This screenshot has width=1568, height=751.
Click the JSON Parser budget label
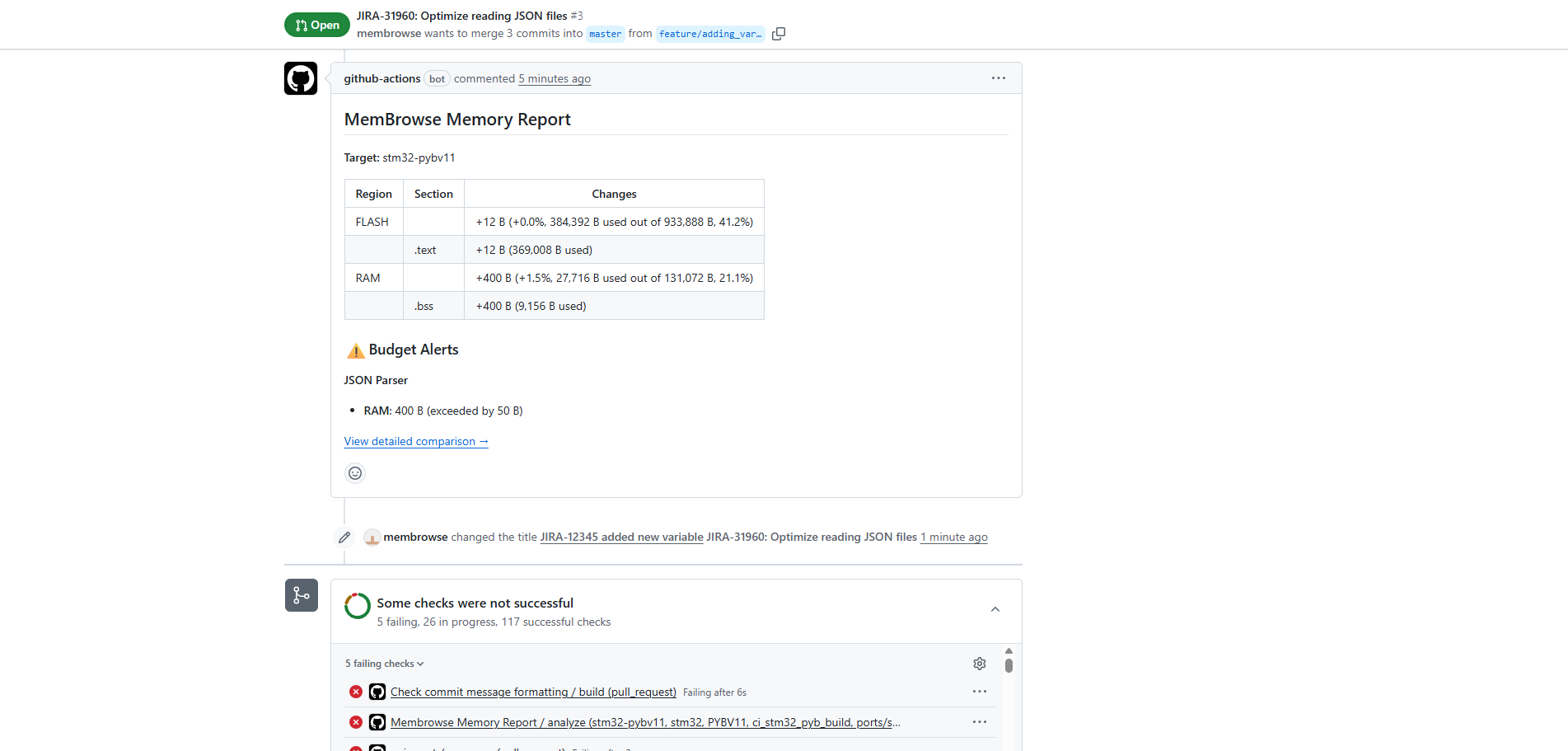pyautogui.click(x=376, y=380)
